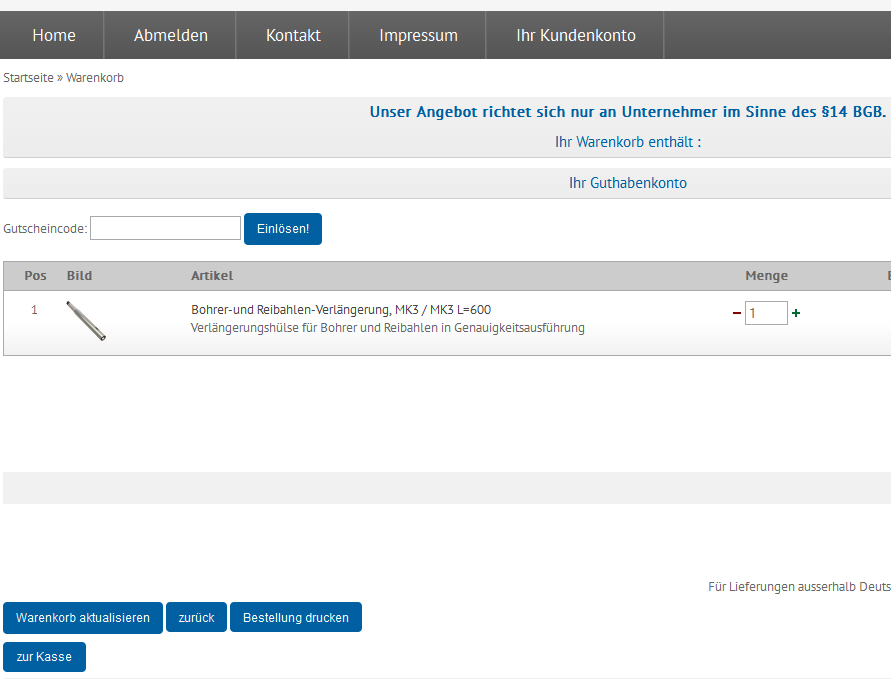The image size is (891, 679).
Task: Click Warenkorb aktualisieren button
Action: pyautogui.click(x=83, y=618)
